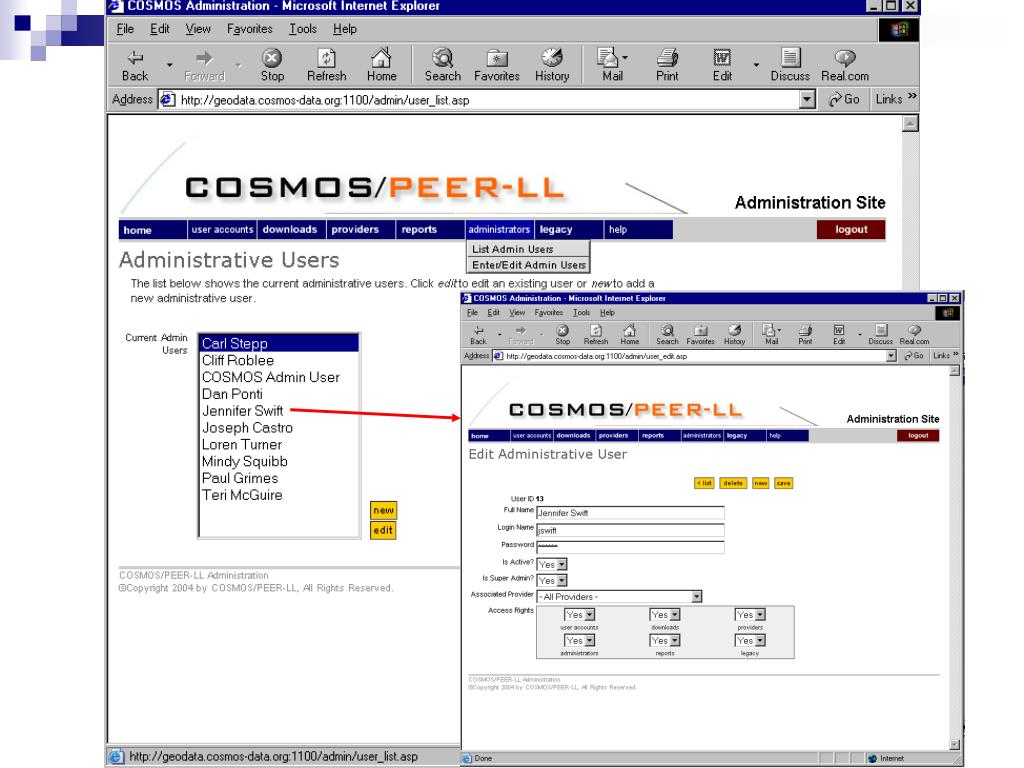This screenshot has height=768, width=1024.
Task: Click Mail icon in Edit window toolbar
Action: pyautogui.click(x=771, y=334)
